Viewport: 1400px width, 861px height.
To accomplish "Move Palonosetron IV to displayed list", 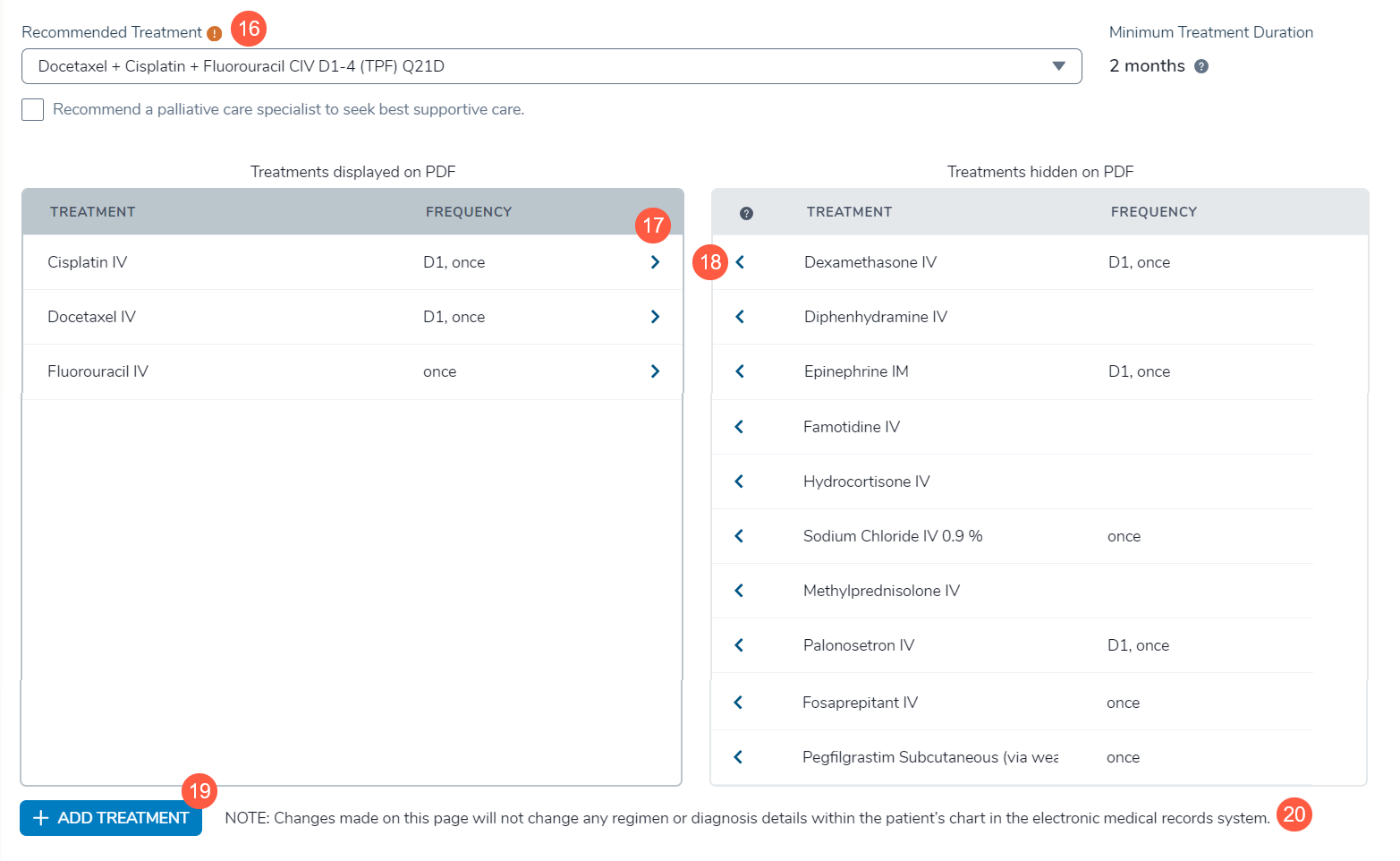I will pyautogui.click(x=739, y=645).
